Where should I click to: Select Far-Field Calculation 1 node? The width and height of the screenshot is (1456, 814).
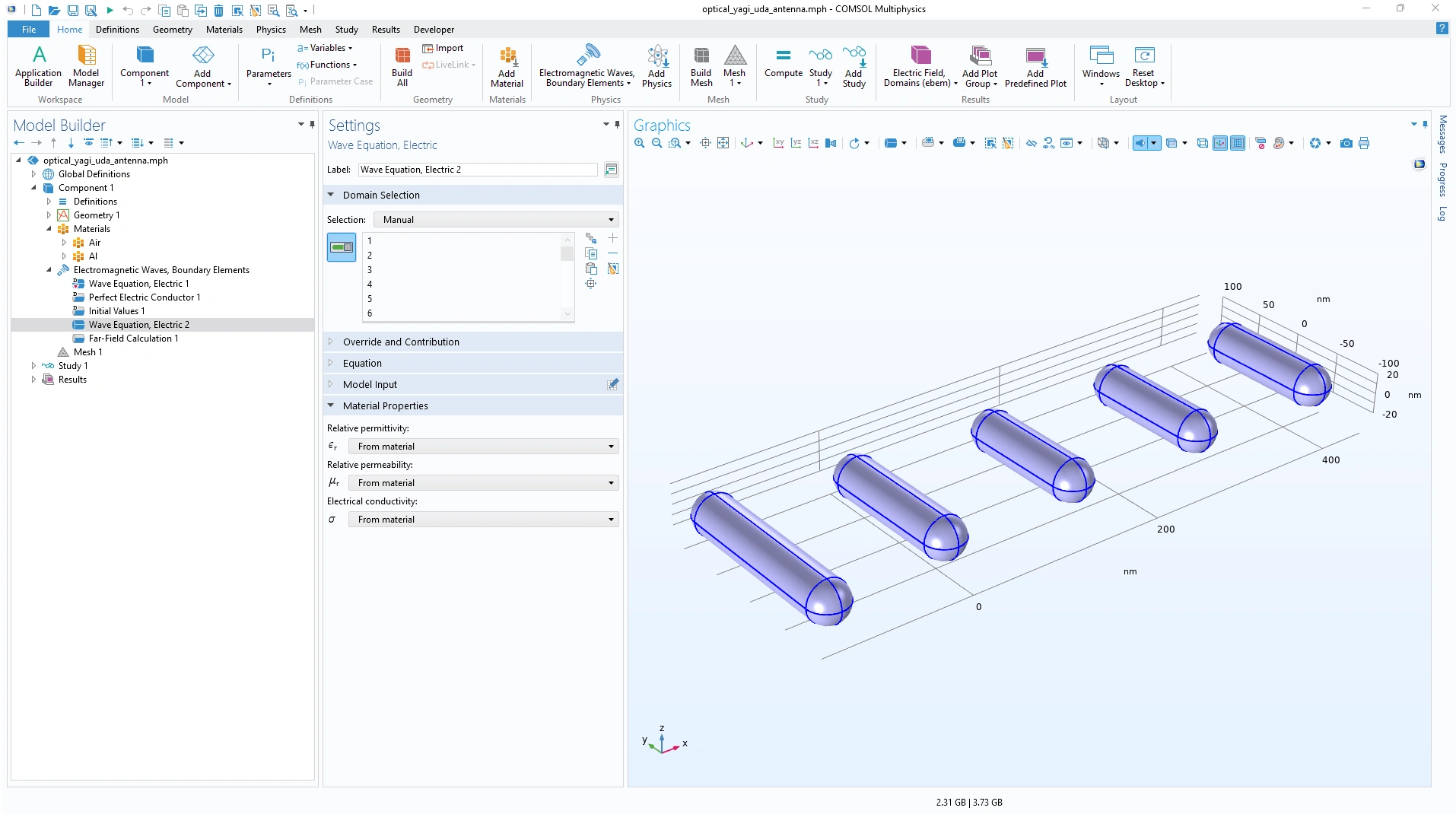[x=133, y=339]
